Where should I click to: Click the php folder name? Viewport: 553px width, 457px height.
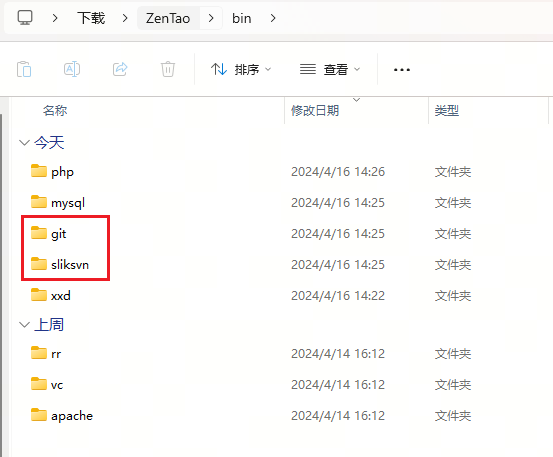pyautogui.click(x=62, y=172)
